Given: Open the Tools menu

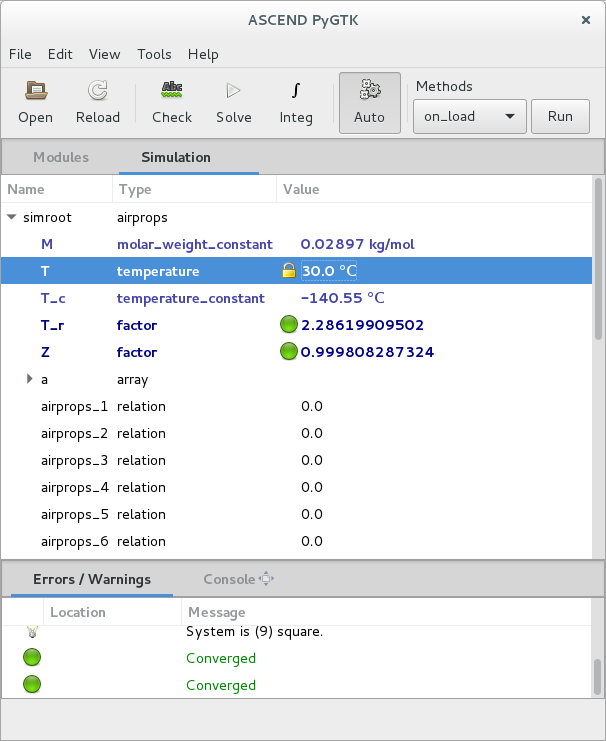Looking at the screenshot, I should [x=154, y=54].
